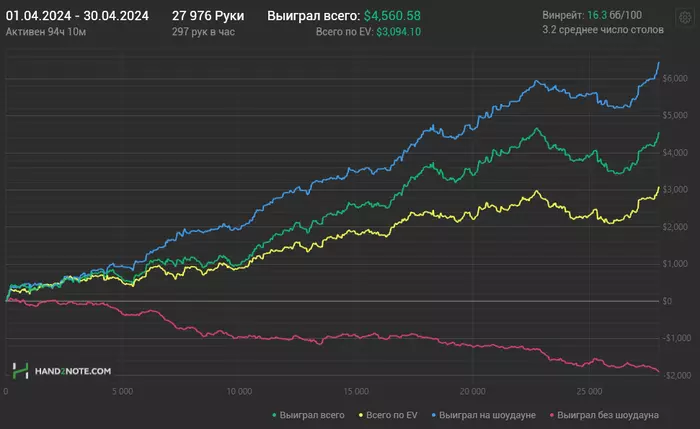Click the -$1,000 y-axis label
The image size is (700, 429).
coord(676,338)
